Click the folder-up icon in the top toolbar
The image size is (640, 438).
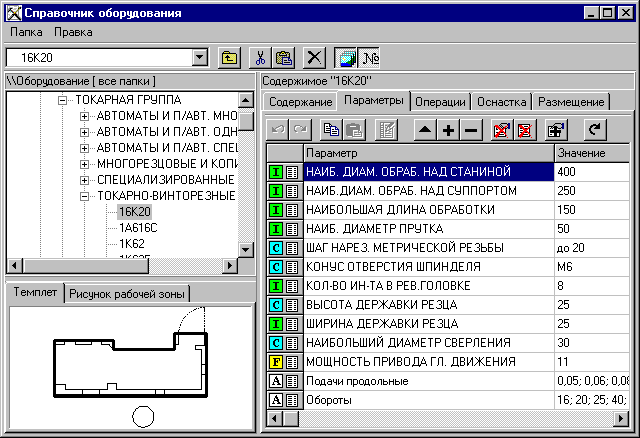(229, 58)
